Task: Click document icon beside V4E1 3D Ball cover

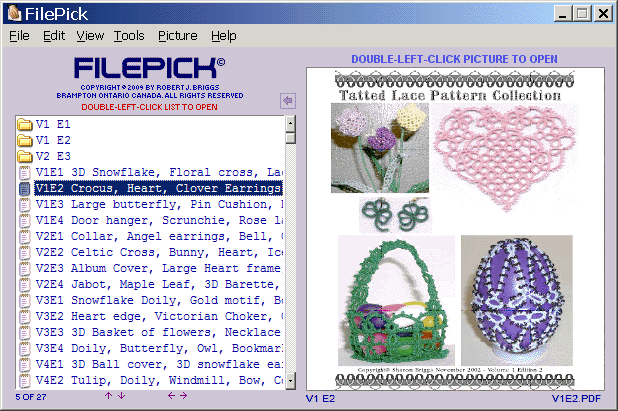Action: tap(24, 365)
